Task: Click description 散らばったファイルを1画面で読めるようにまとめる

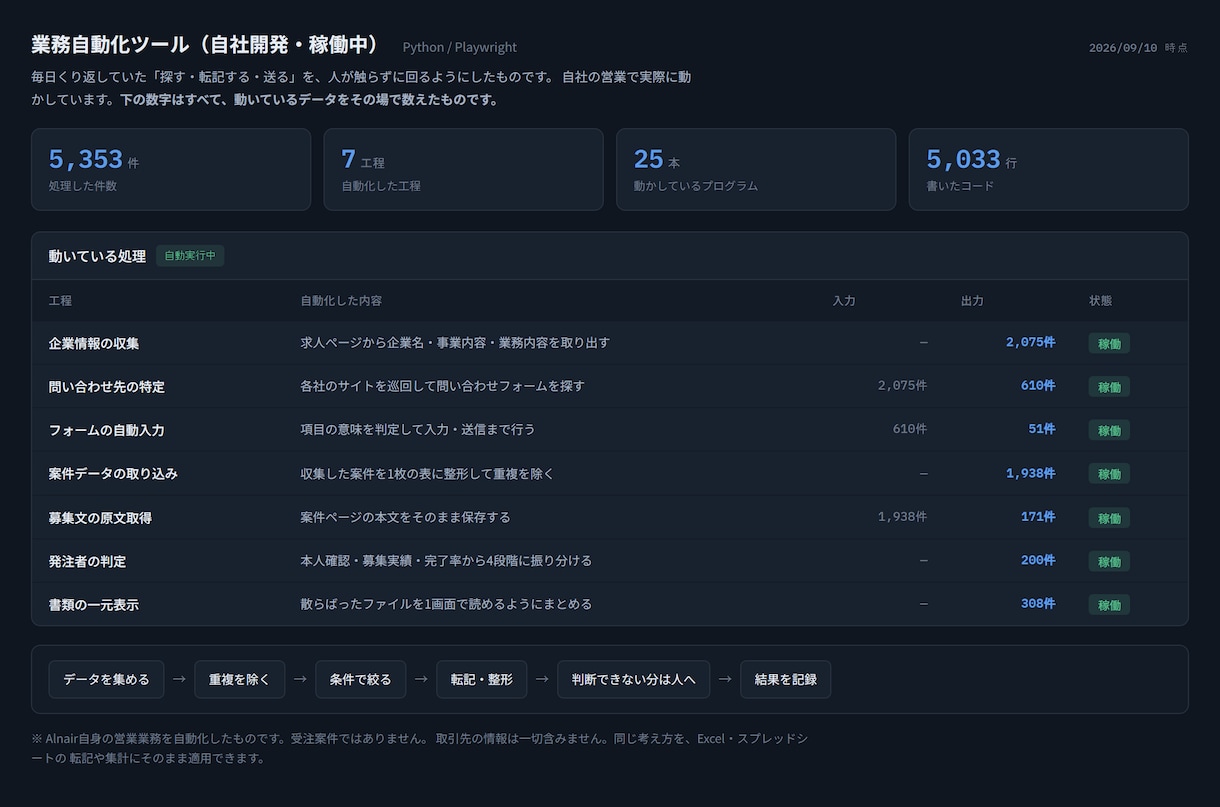Action: pos(446,604)
